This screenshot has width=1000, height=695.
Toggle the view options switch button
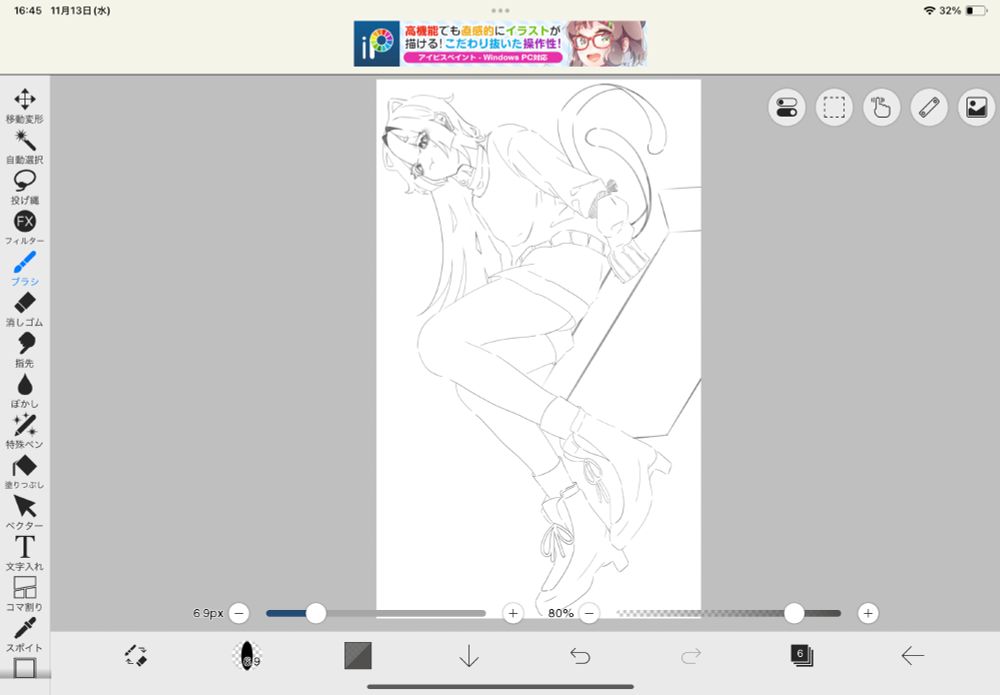[786, 107]
